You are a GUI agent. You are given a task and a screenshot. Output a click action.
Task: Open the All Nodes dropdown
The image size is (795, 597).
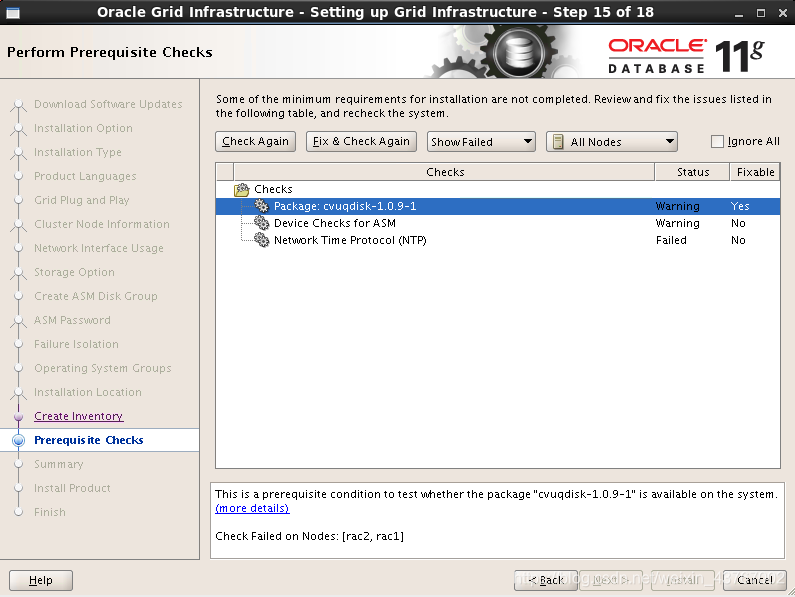[x=611, y=142]
